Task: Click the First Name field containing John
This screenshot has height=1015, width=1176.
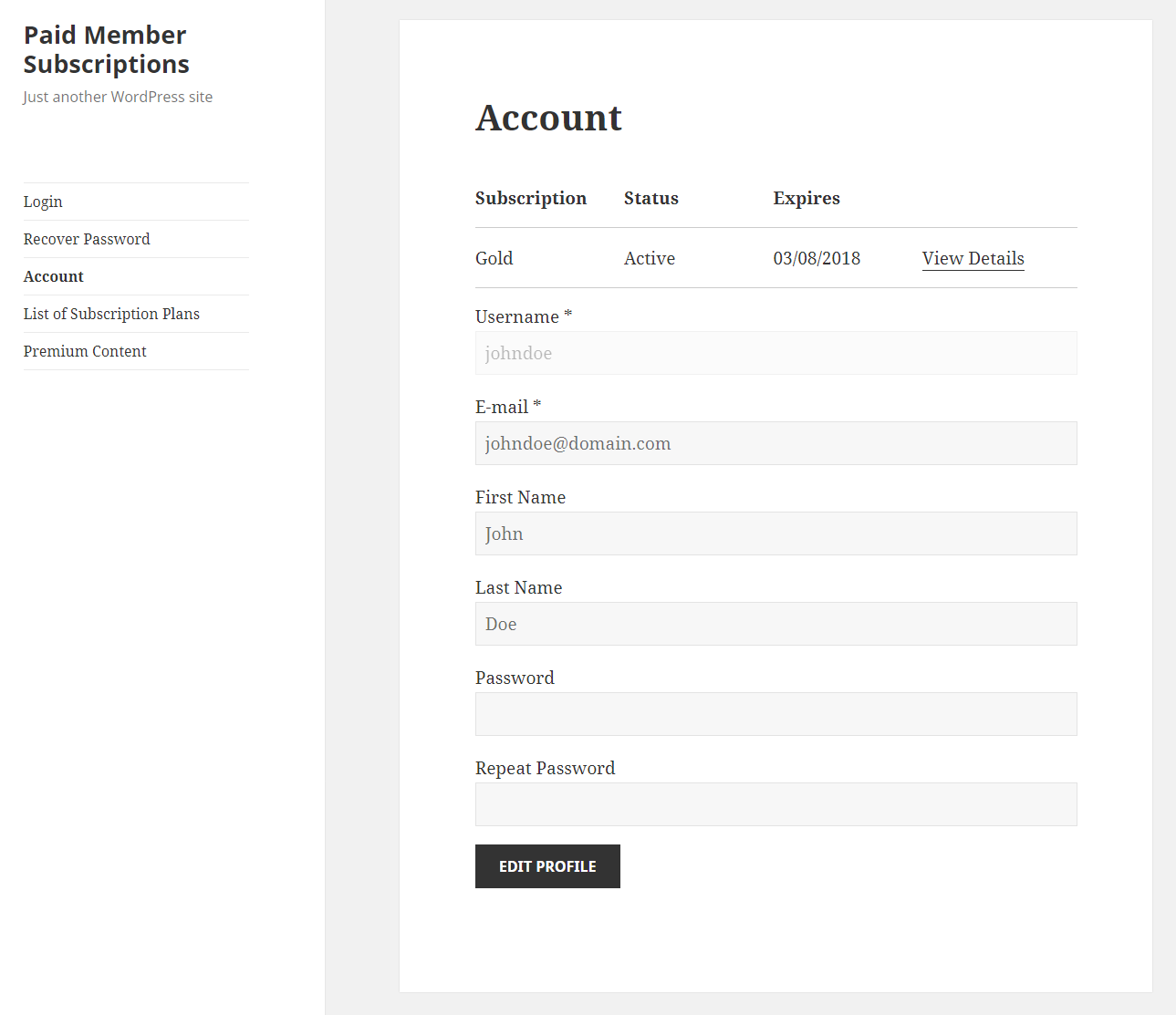Action: coord(775,533)
